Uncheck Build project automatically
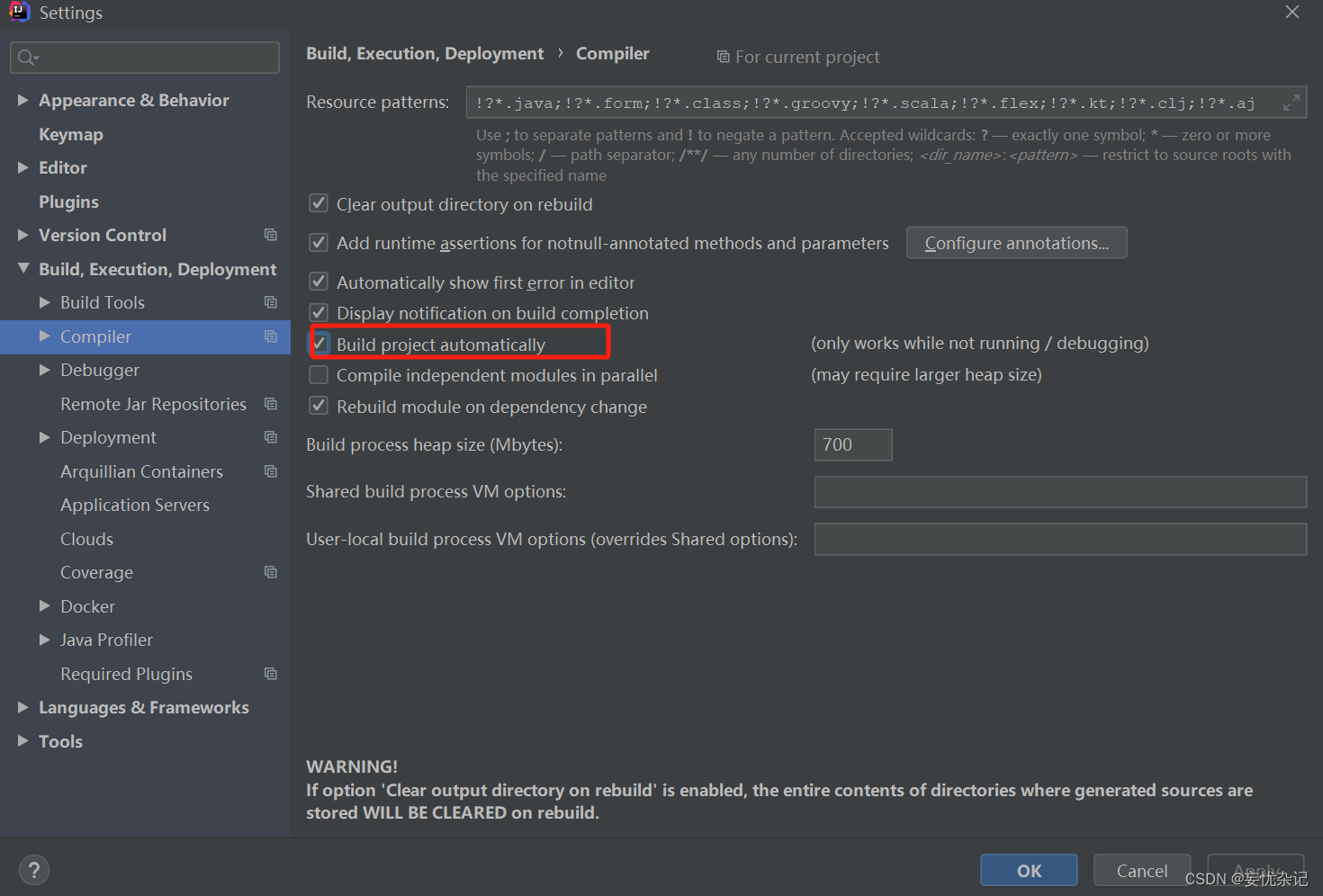 coord(320,344)
